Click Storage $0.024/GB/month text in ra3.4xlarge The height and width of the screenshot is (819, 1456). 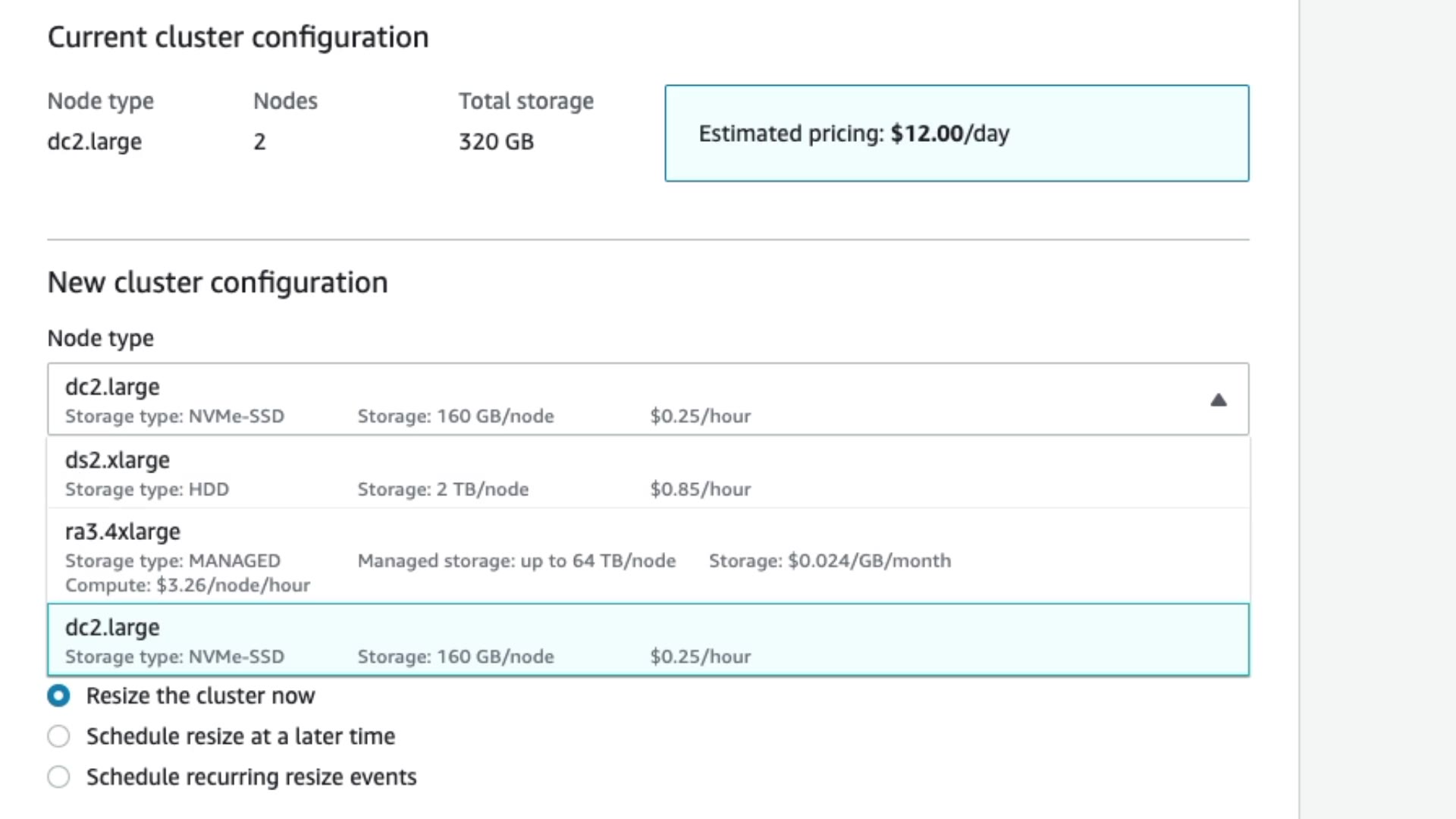click(830, 560)
